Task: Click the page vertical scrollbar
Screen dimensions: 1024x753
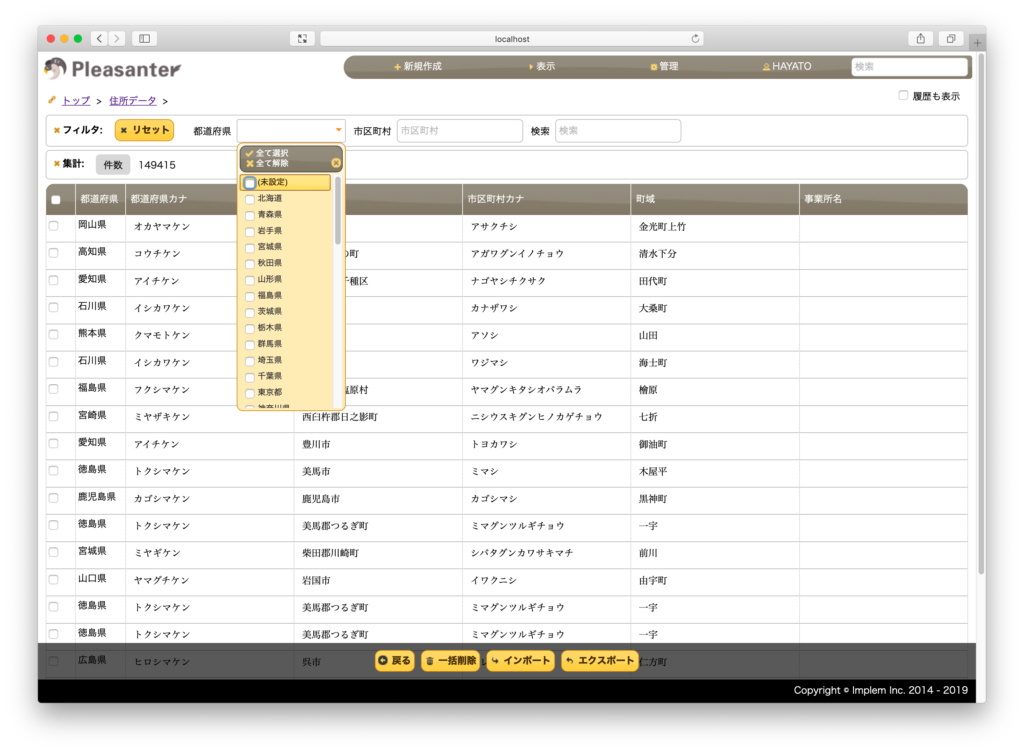Action: pos(981,313)
